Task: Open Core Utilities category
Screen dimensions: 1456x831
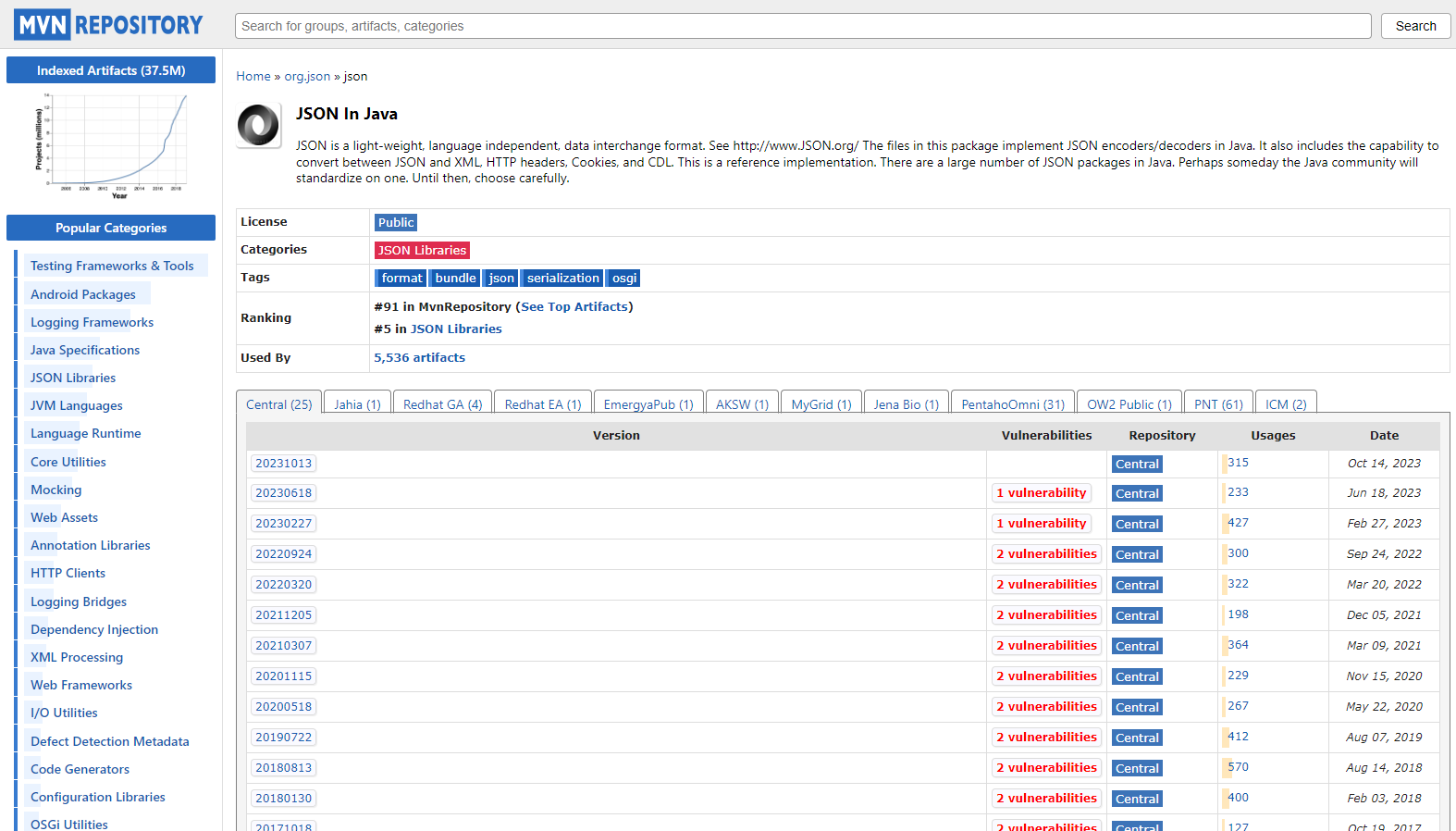Action: tap(68, 462)
